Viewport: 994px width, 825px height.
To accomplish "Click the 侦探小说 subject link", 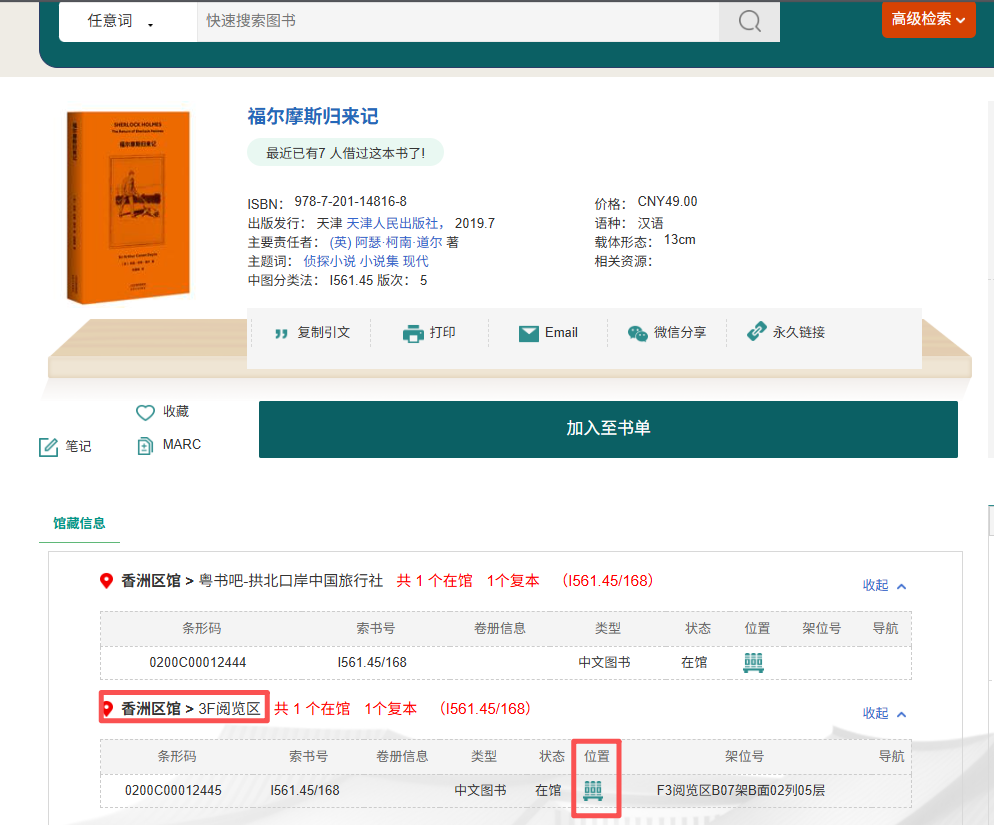I will coord(329,261).
